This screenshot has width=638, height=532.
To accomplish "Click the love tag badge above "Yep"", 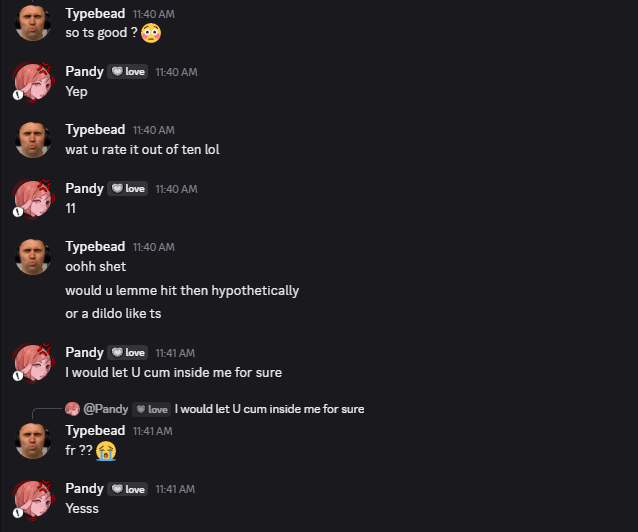I will pyautogui.click(x=128, y=72).
